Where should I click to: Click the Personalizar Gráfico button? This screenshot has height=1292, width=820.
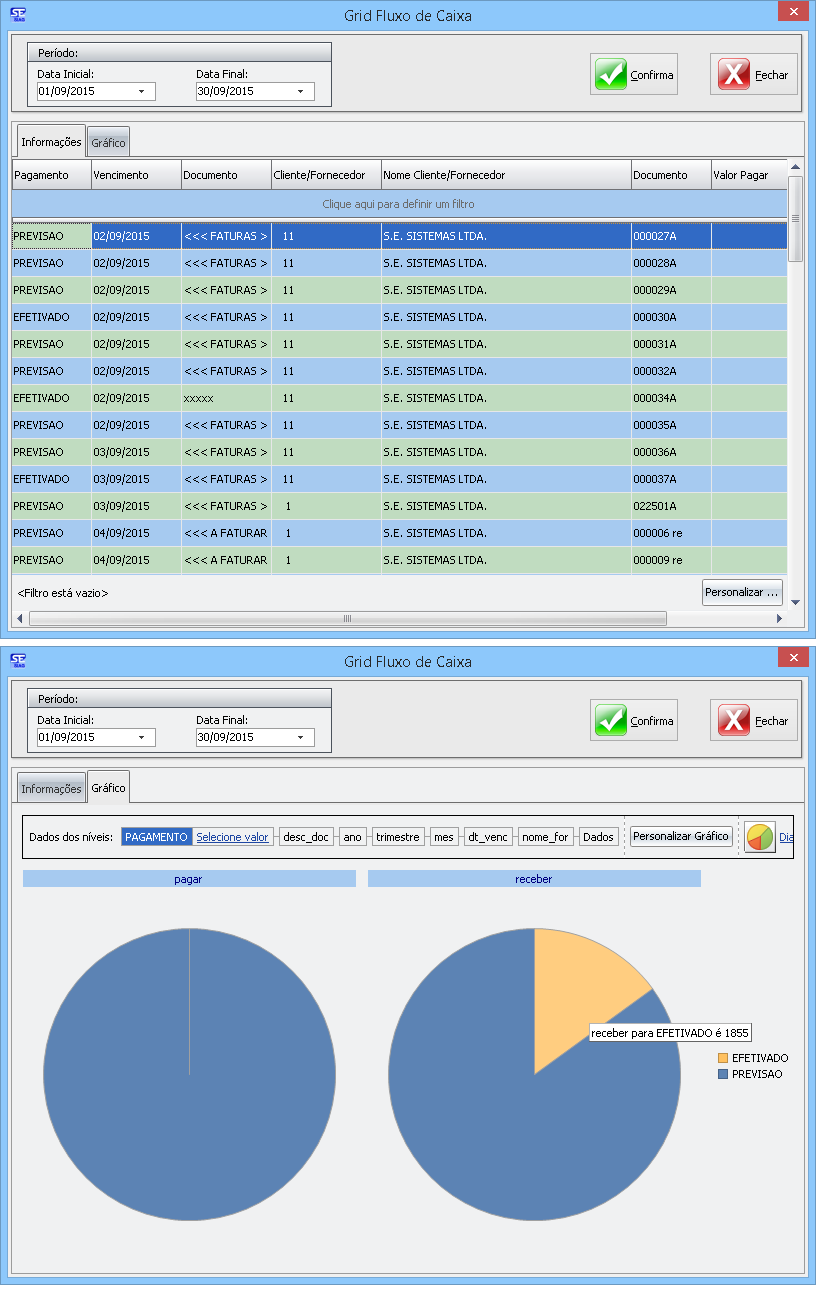[681, 836]
